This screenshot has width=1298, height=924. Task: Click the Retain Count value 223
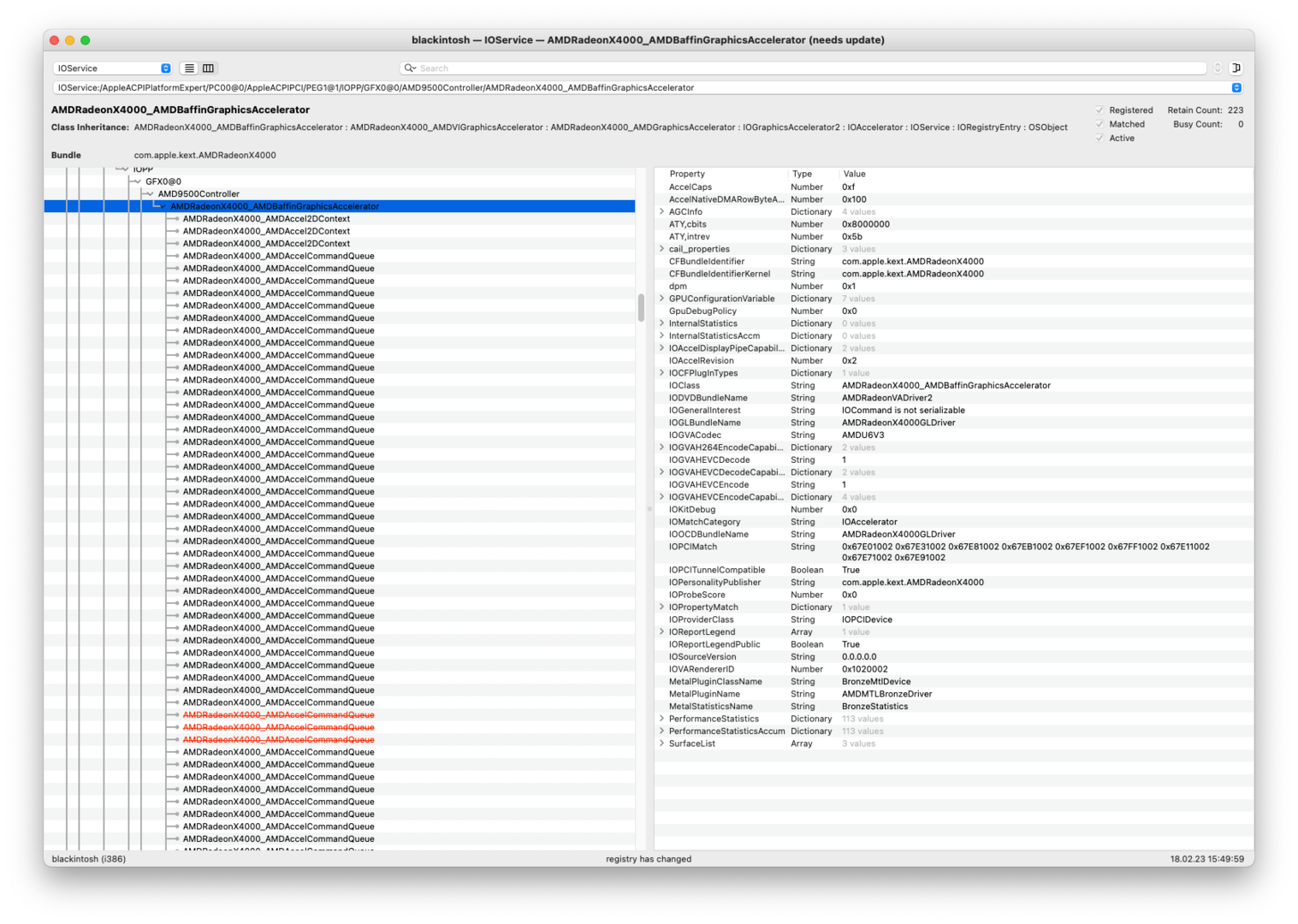1236,110
